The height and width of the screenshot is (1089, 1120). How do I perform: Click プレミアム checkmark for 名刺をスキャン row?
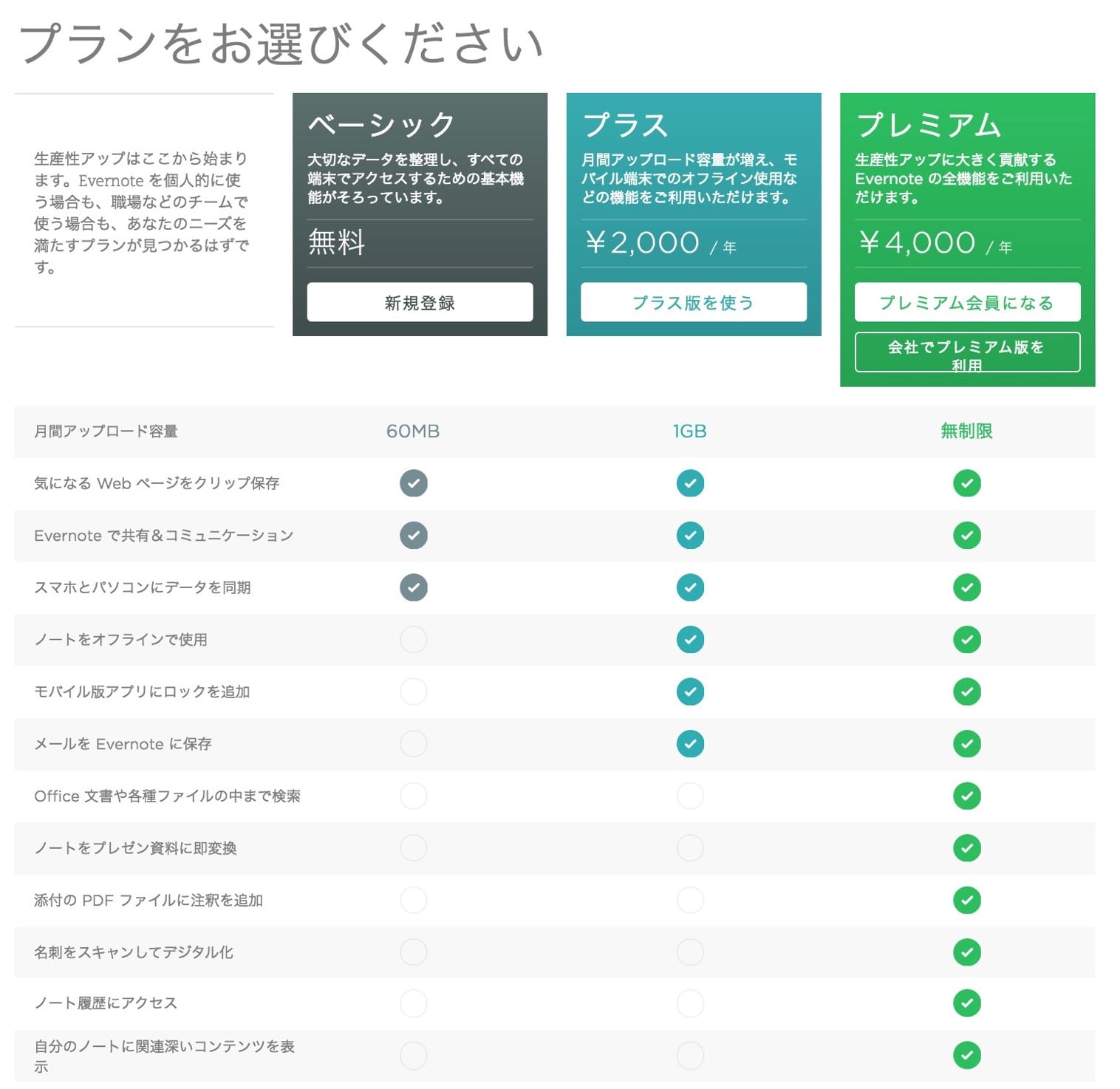[967, 952]
